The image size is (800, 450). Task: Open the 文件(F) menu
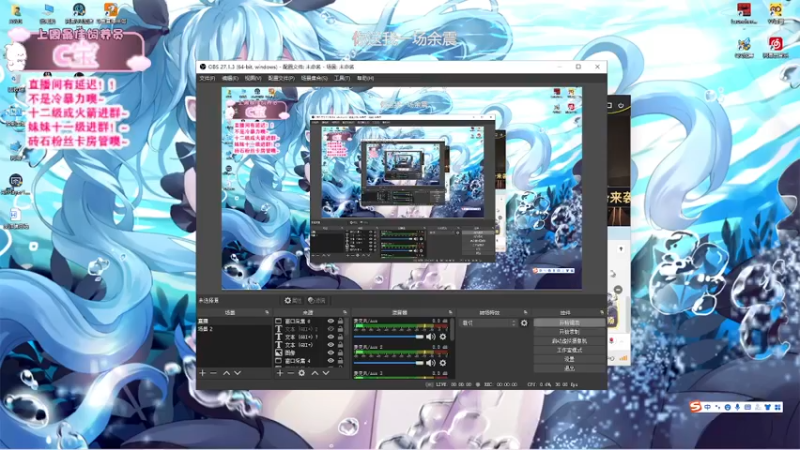point(207,79)
